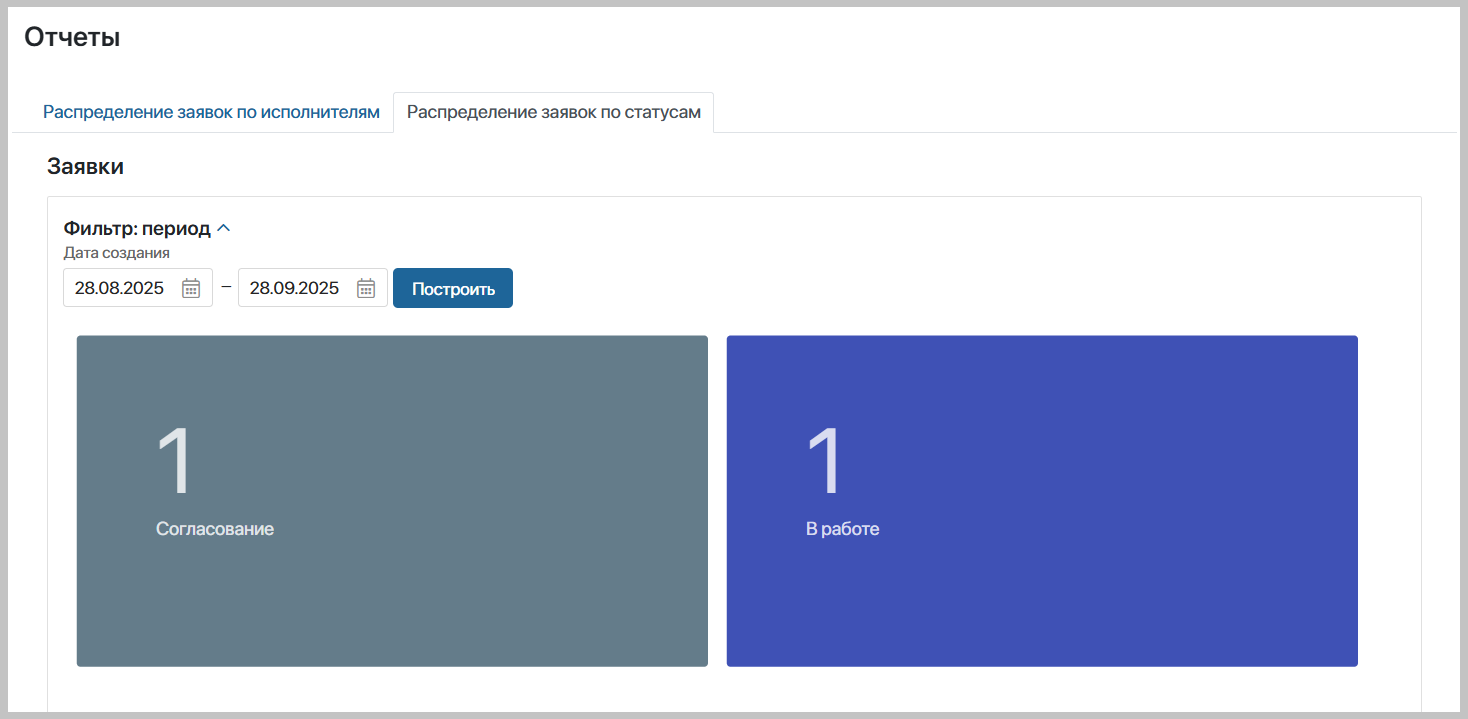The height and width of the screenshot is (719, 1468).
Task: Open calendar picker for end date 28.09.2025
Action: point(366,288)
